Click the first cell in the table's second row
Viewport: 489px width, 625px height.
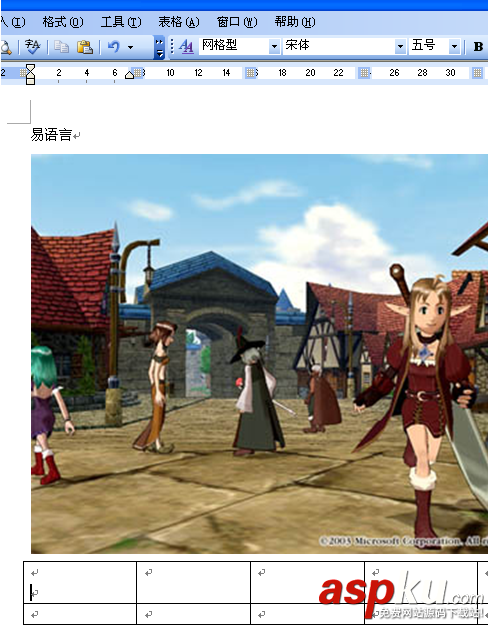point(80,614)
